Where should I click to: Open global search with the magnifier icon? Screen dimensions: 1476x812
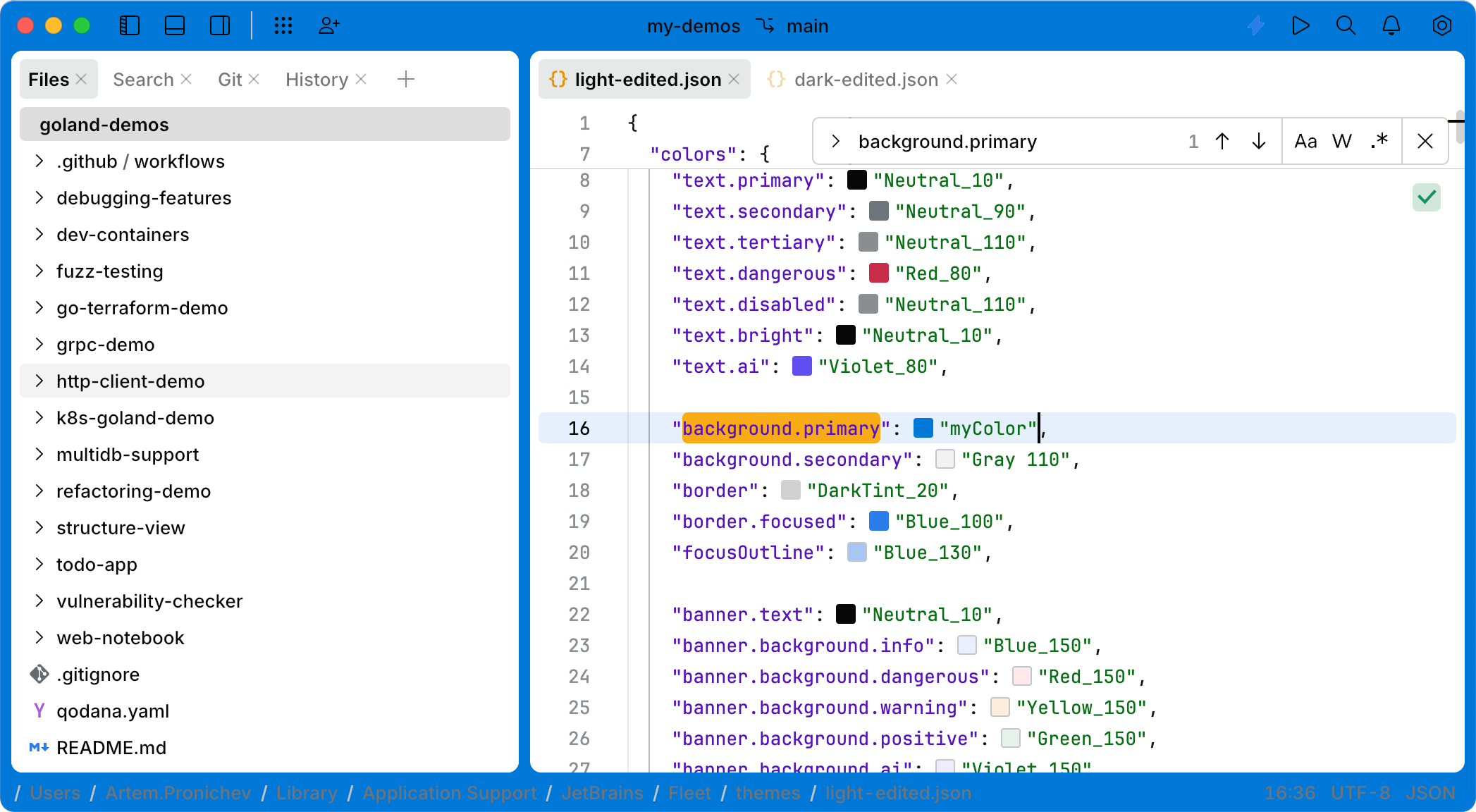click(x=1346, y=25)
